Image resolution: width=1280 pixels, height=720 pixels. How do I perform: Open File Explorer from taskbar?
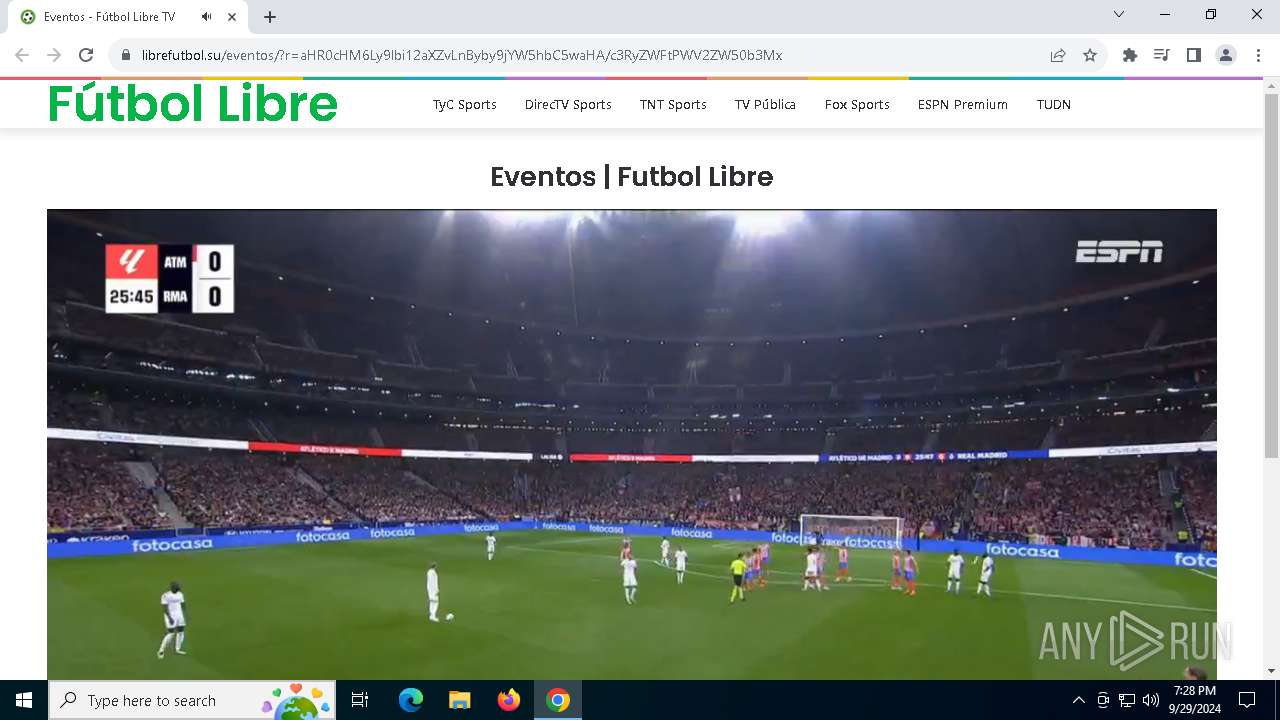point(459,700)
